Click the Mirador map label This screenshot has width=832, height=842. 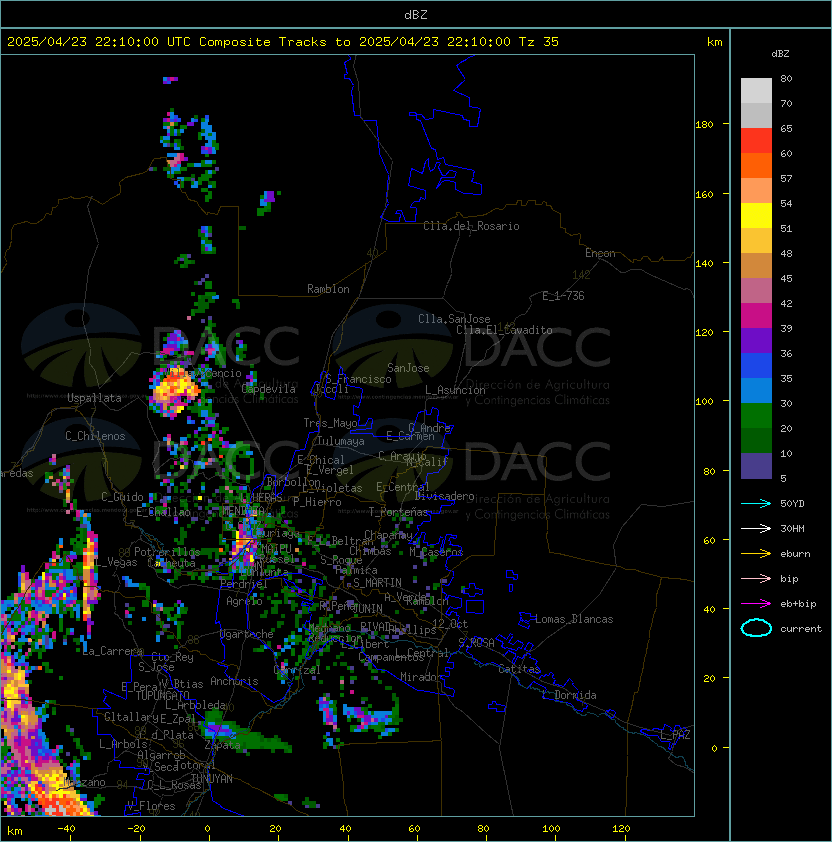[x=422, y=677]
